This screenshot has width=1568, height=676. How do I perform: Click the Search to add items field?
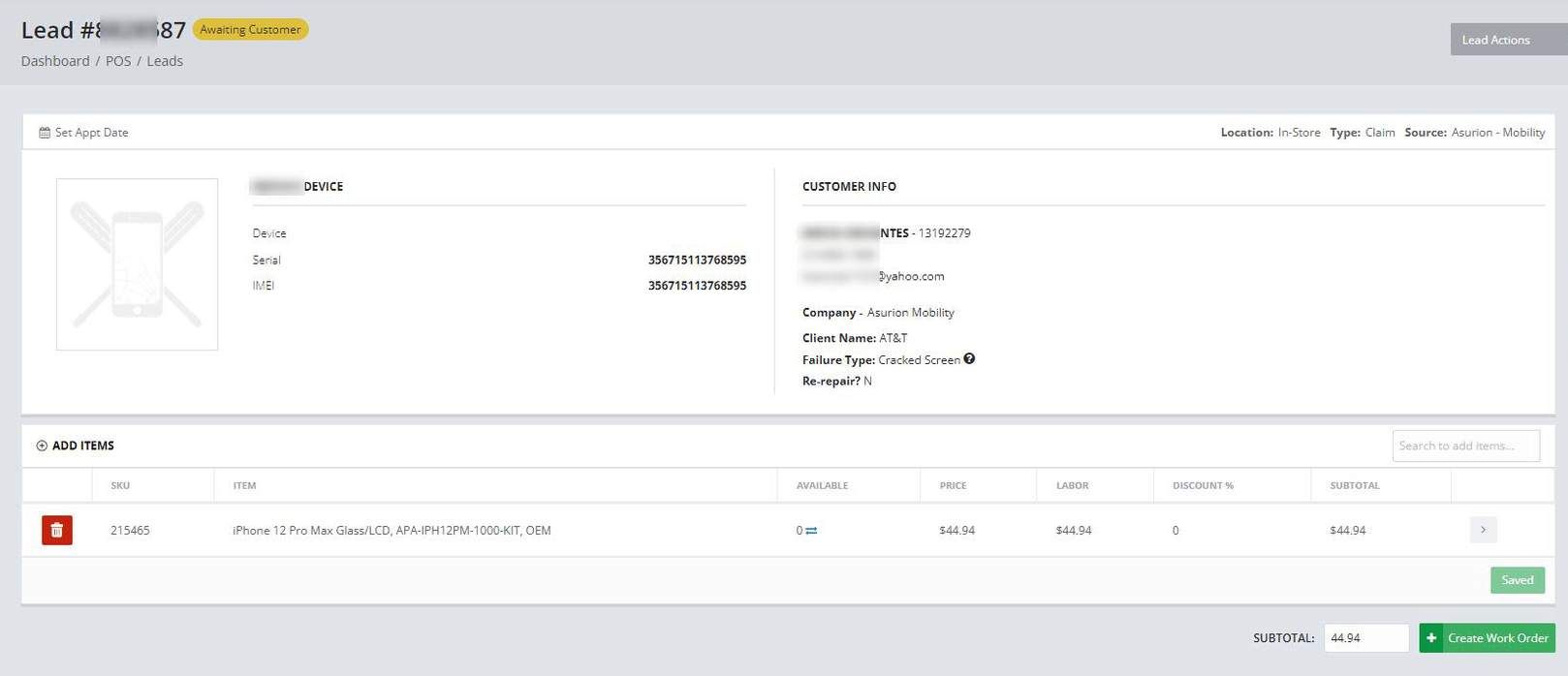tap(1465, 446)
